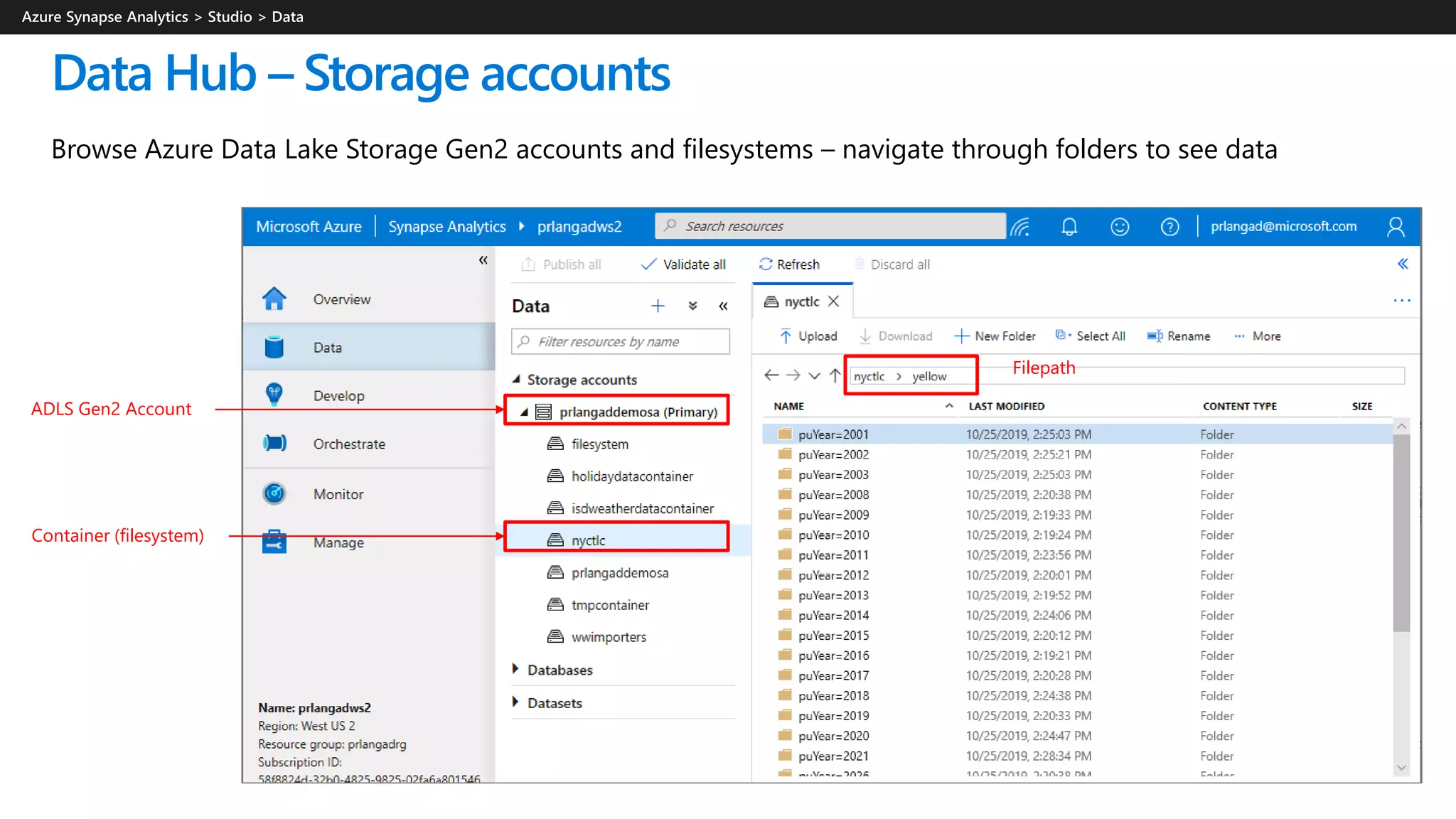
Task: Open prlangadws2 workspace breadcrumb
Action: pos(579,226)
